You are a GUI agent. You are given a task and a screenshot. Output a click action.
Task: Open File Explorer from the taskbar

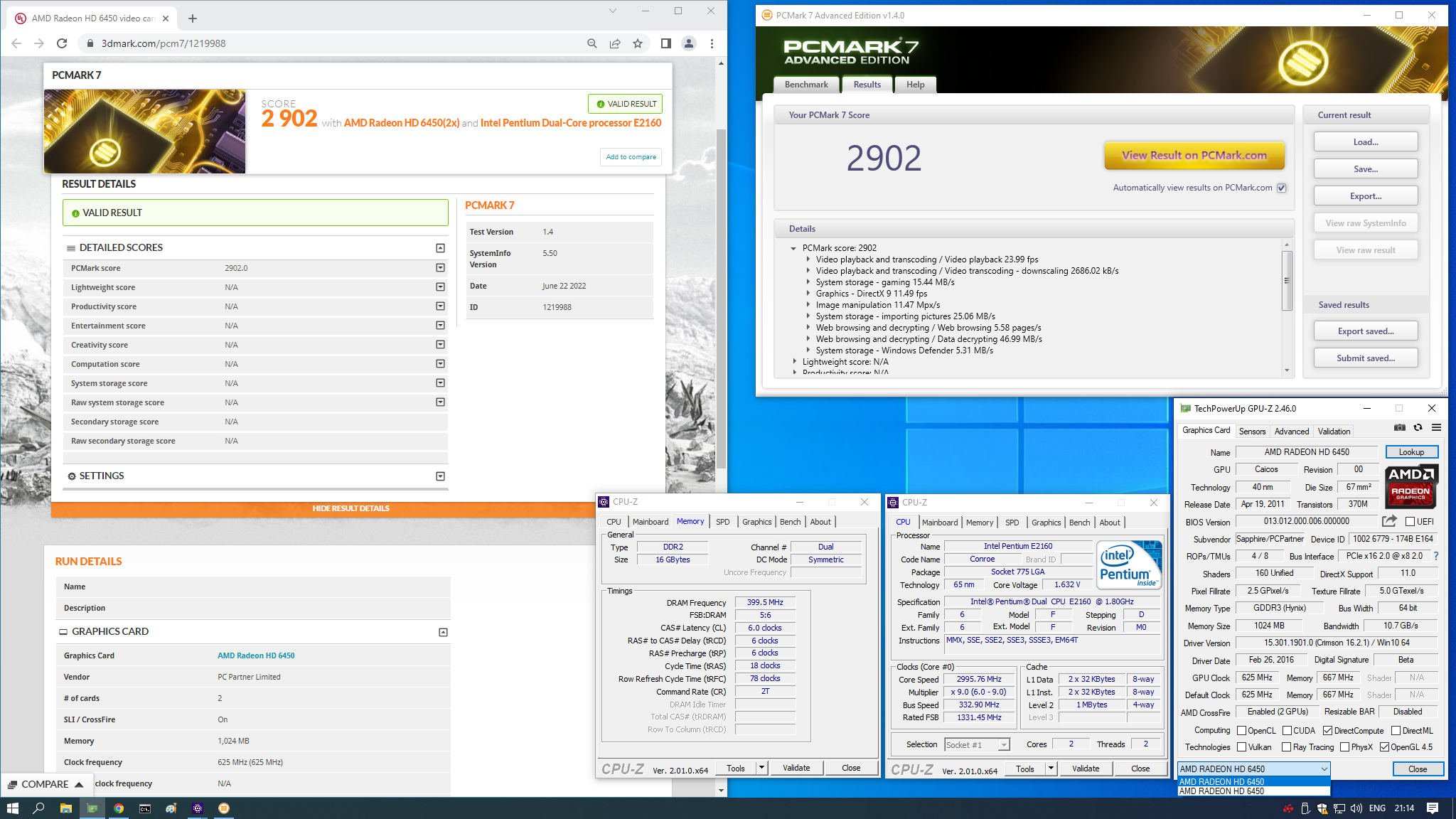65,808
